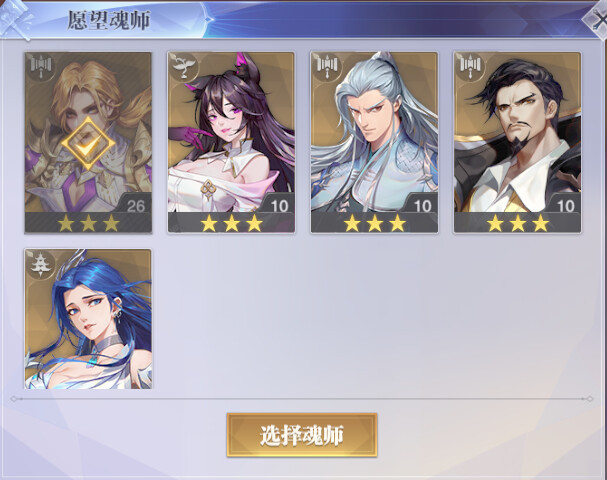Click the hammer emblem beside 愿望魂师 title
The image size is (607, 480).
coord(16,19)
